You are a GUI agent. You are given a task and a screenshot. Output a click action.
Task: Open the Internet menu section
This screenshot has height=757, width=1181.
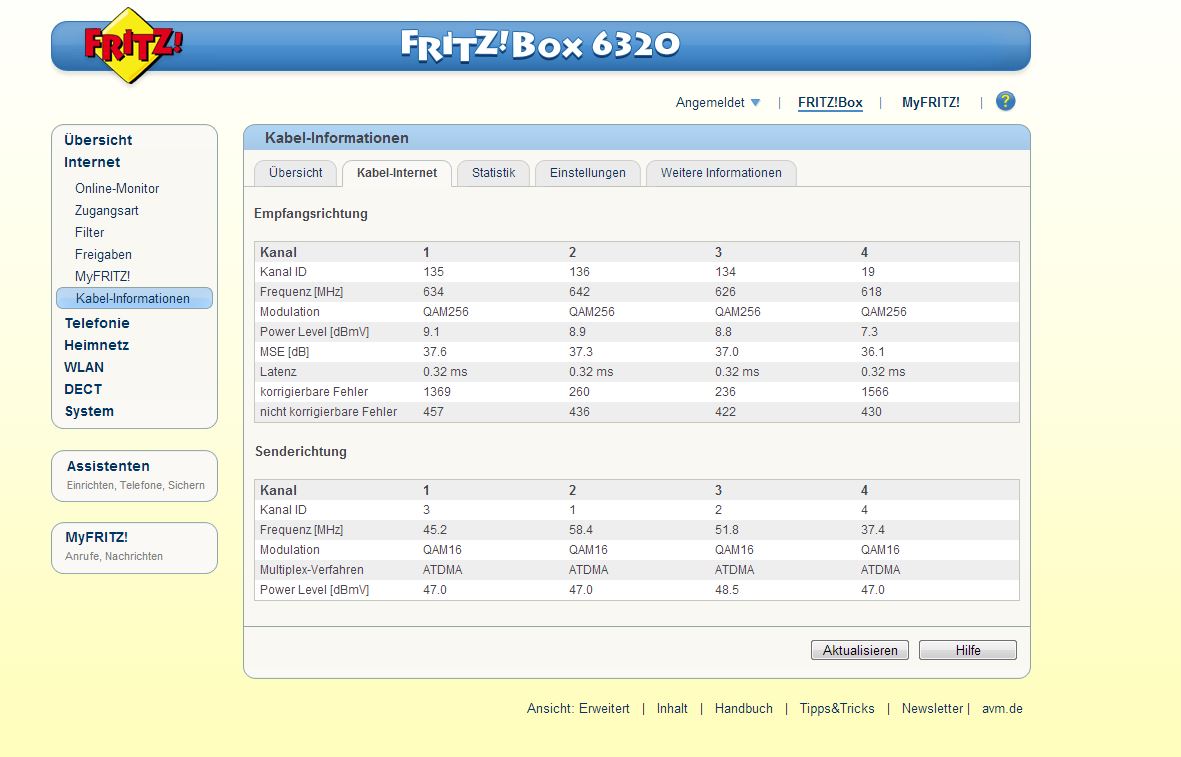(92, 162)
